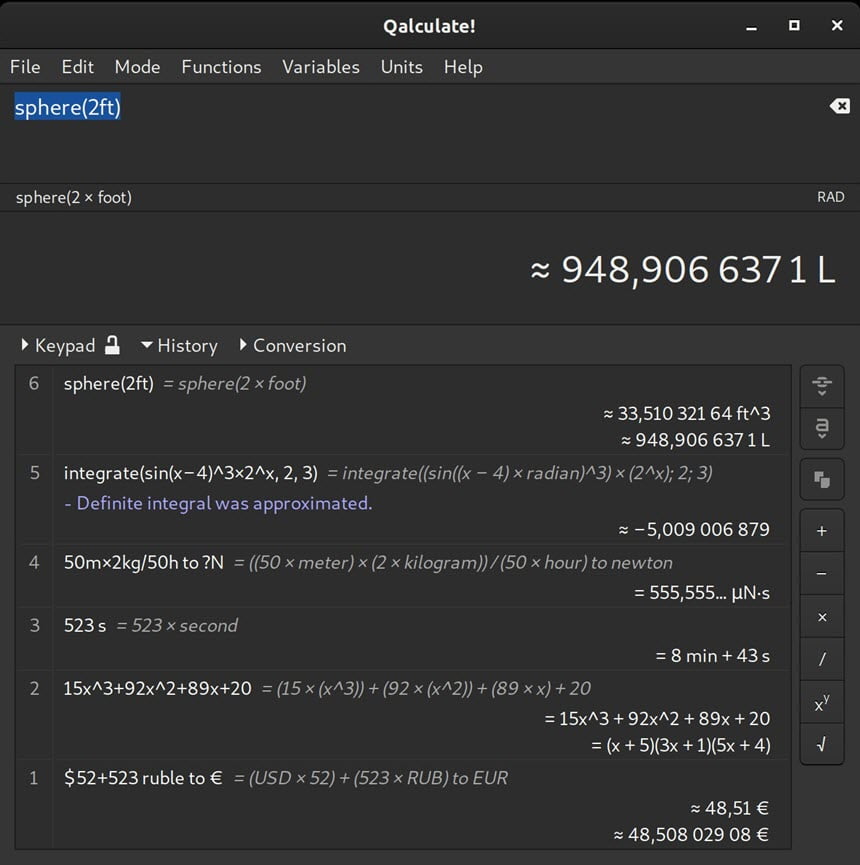Expand the Keypad section
This screenshot has height=865, width=860.
click(57, 345)
